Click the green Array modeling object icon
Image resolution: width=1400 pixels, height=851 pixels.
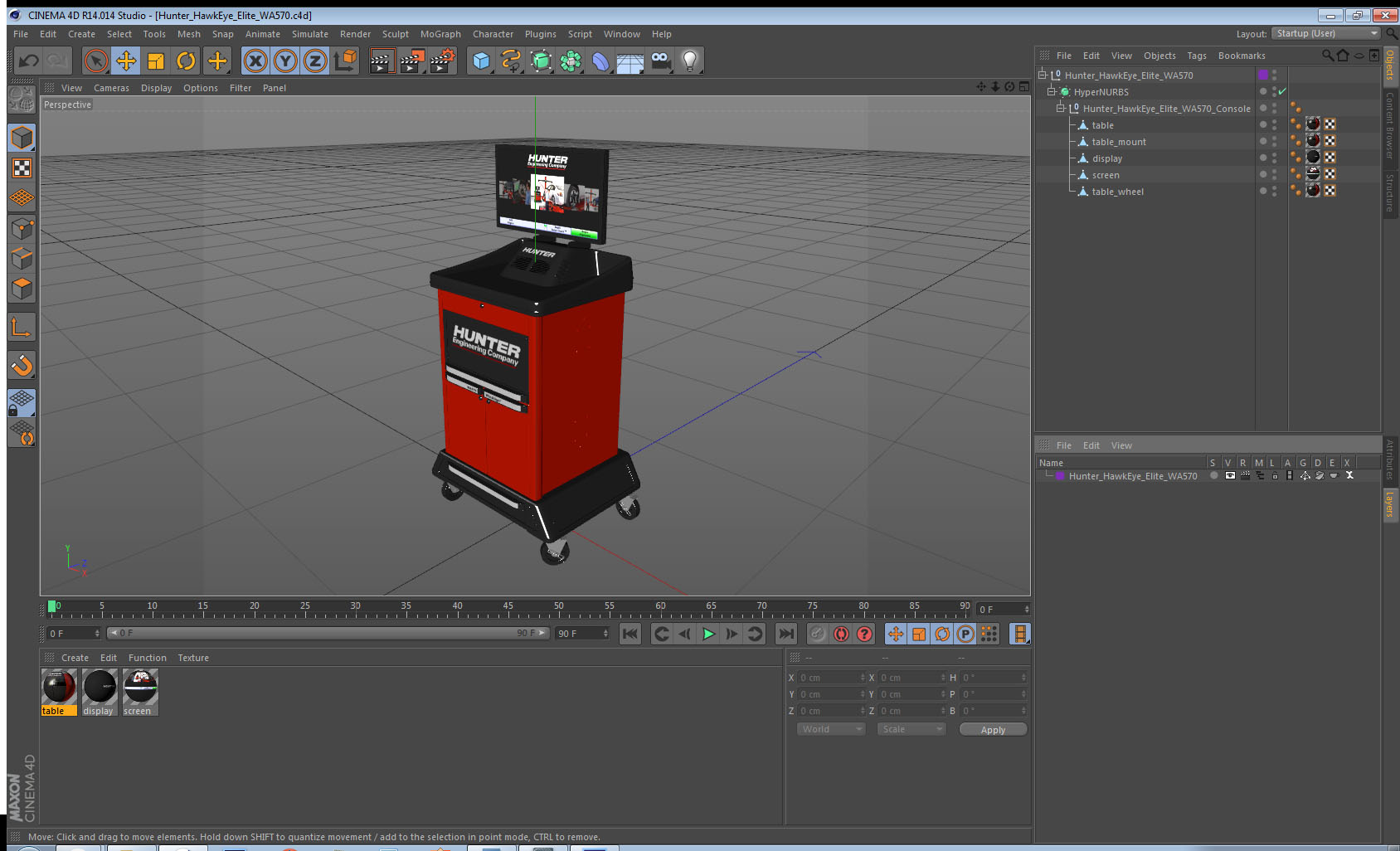(571, 61)
